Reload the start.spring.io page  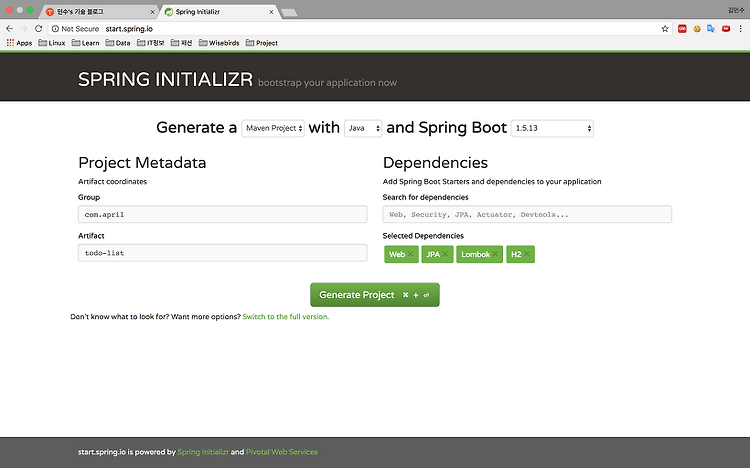coord(39,29)
